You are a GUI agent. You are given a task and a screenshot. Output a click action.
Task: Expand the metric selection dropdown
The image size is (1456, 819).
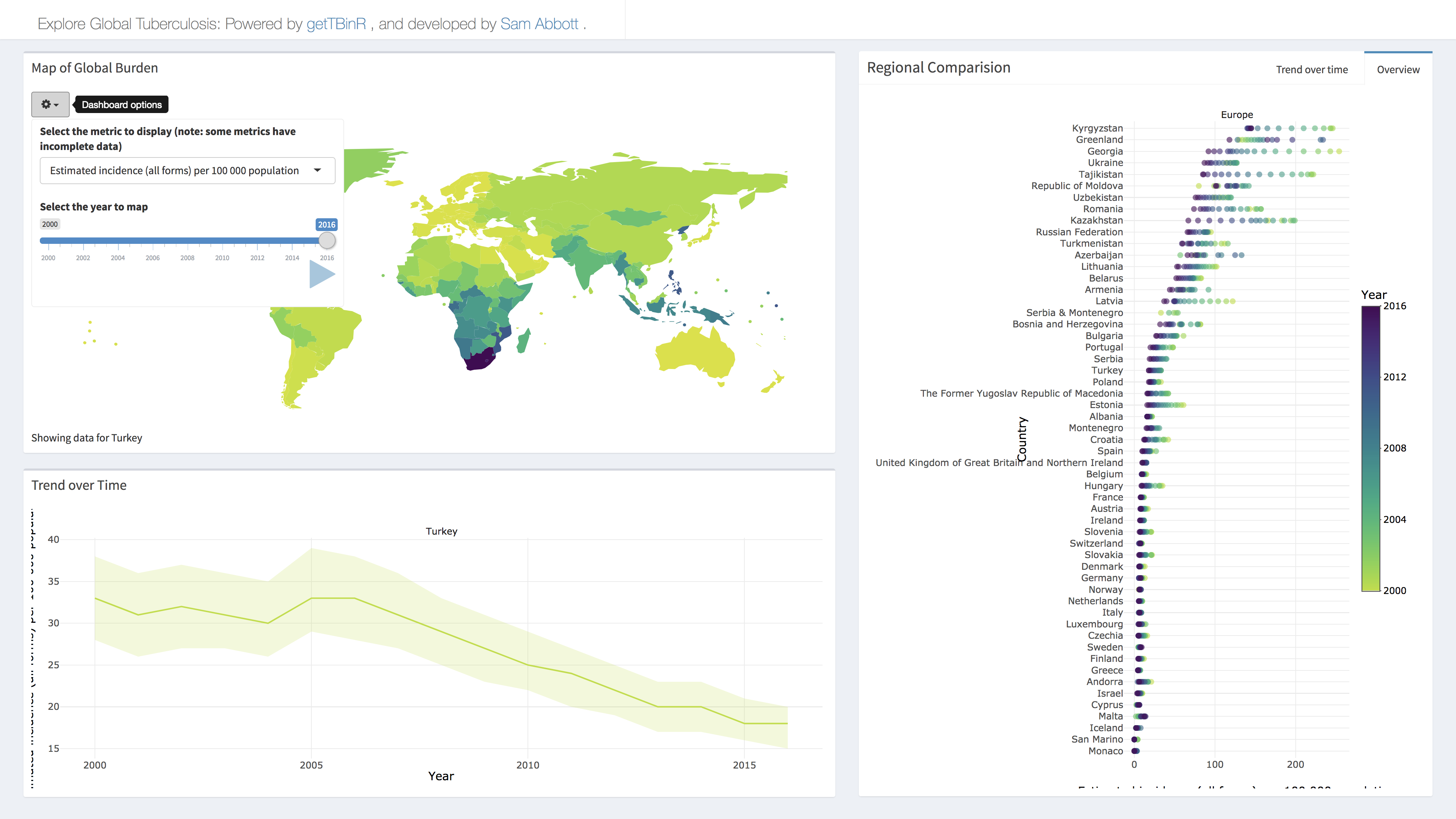(187, 171)
